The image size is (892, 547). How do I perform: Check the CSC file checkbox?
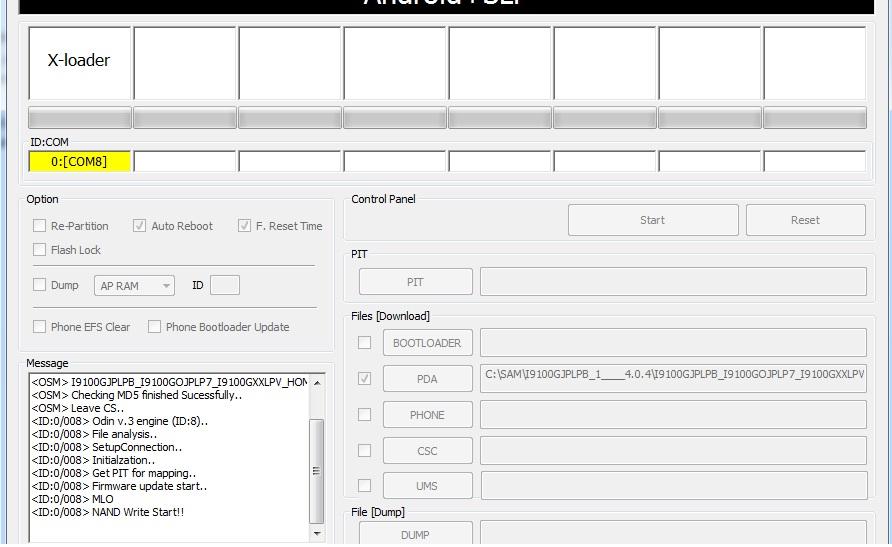tap(364, 450)
